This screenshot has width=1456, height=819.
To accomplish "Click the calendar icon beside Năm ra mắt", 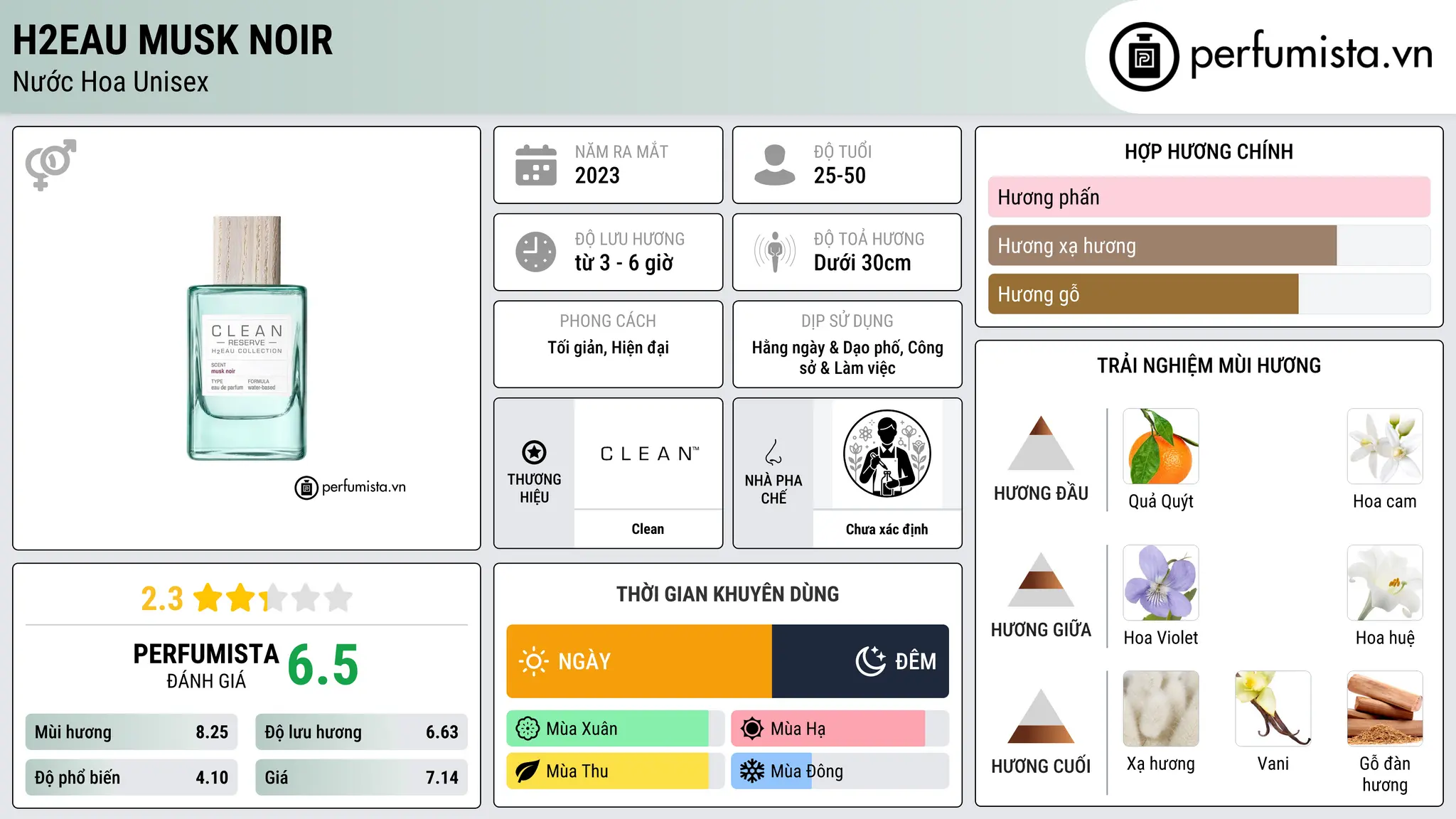I will pos(536,165).
